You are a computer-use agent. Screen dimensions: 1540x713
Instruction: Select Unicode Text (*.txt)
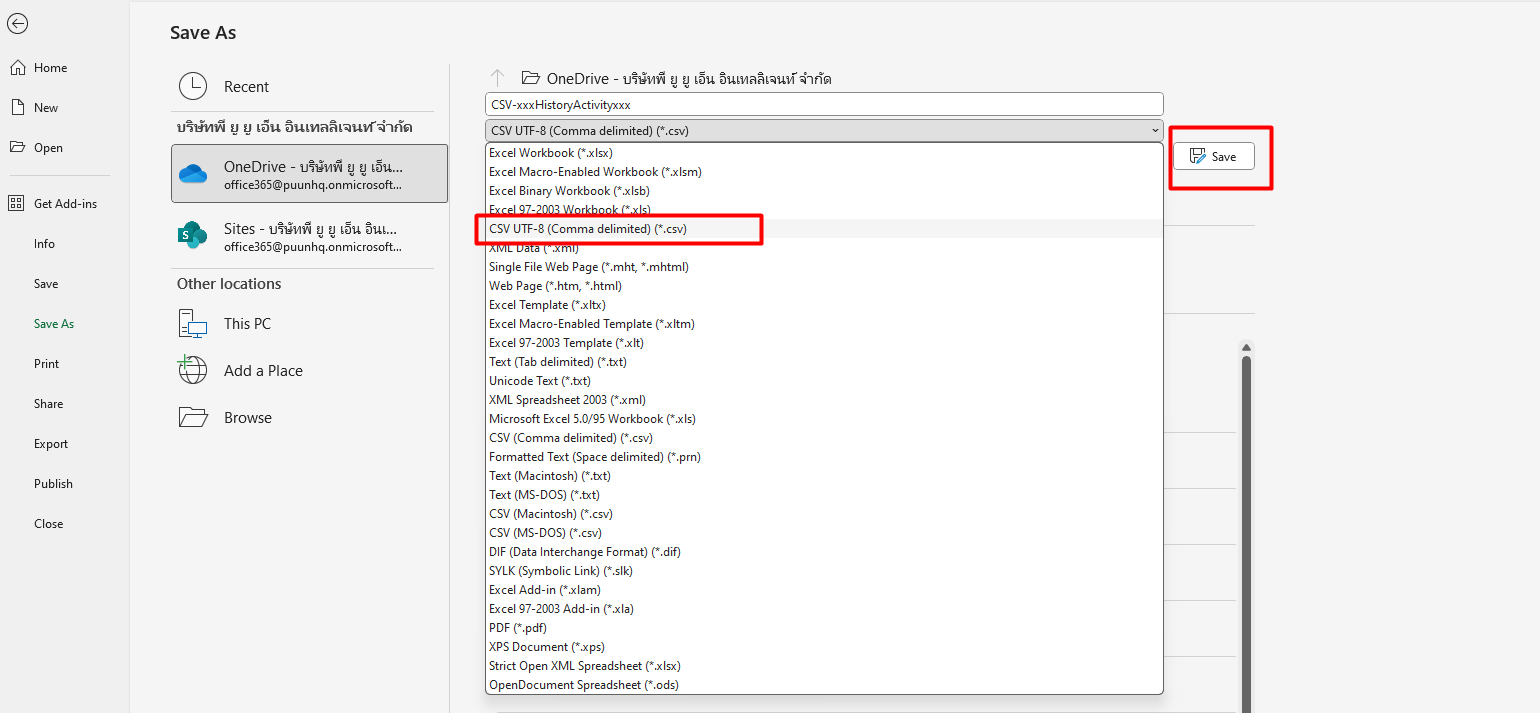(x=824, y=381)
